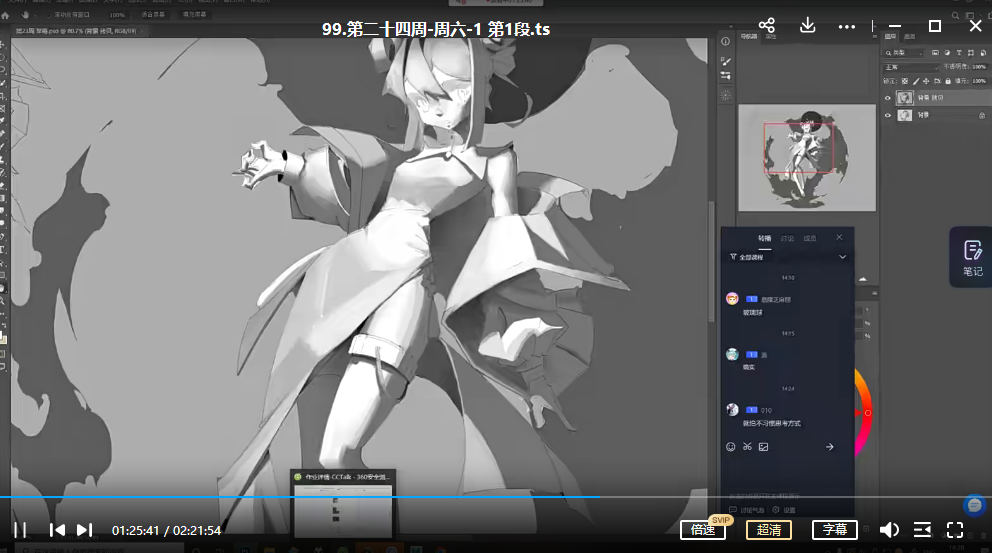Enter fullscreen mode
Screen dimensions: 992x553
coord(955,530)
